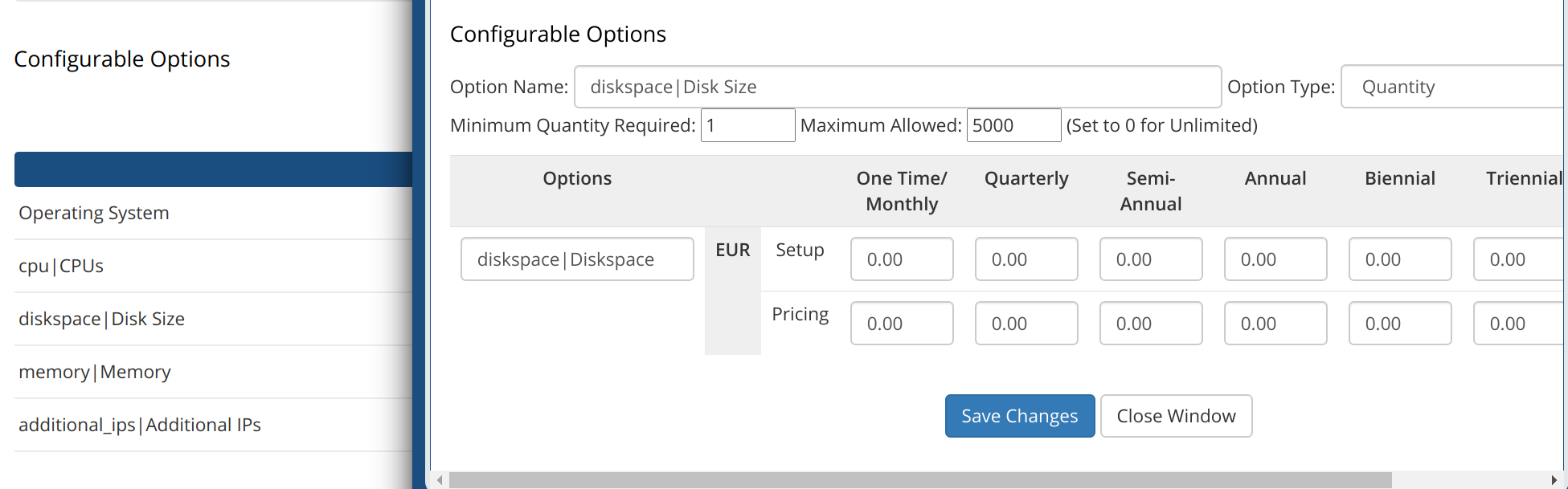The width and height of the screenshot is (1568, 489).
Task: Open the Option Type Quantity dropdown
Action: tap(1454, 87)
